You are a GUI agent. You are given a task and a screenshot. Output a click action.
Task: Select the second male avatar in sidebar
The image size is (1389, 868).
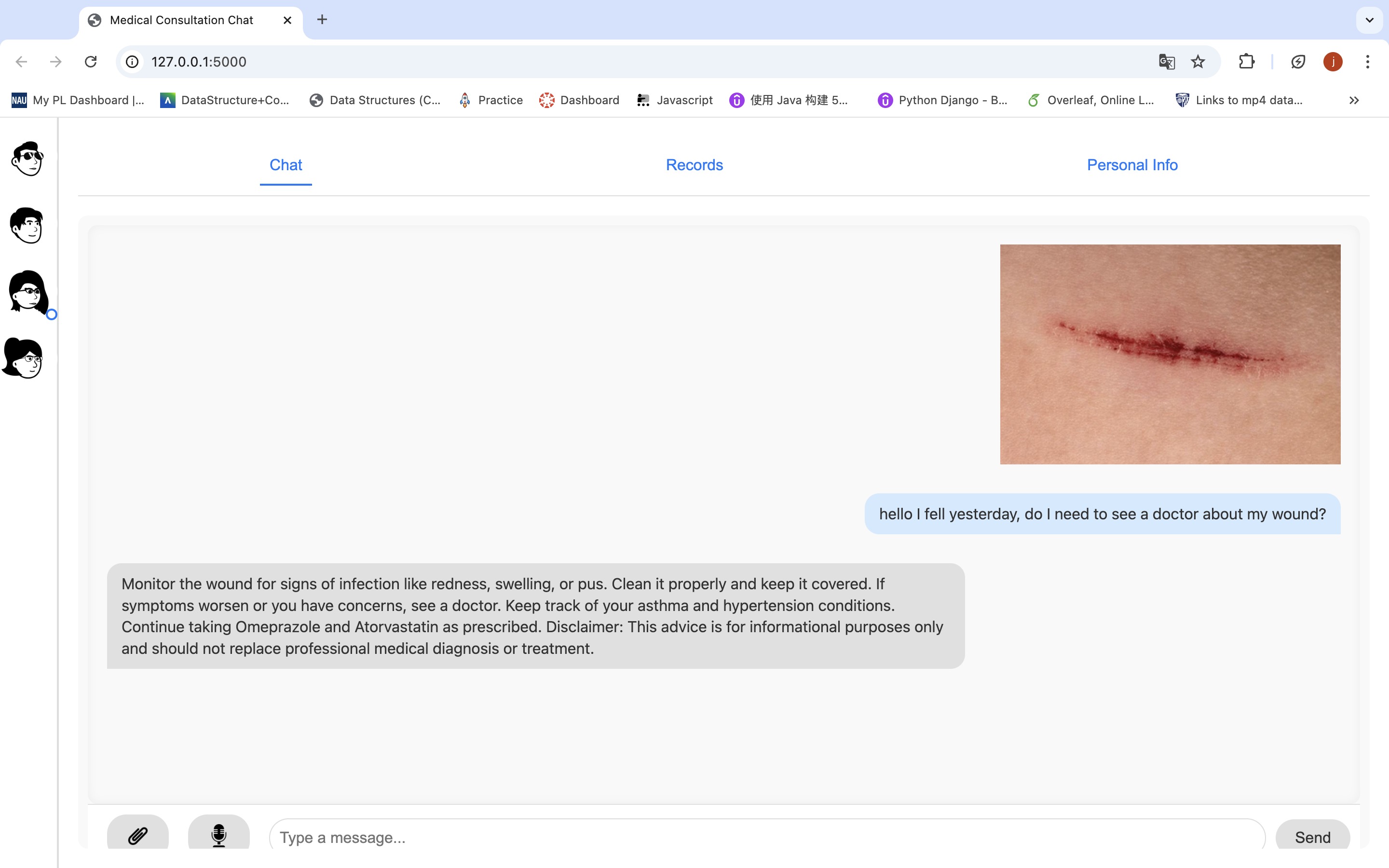(x=27, y=225)
